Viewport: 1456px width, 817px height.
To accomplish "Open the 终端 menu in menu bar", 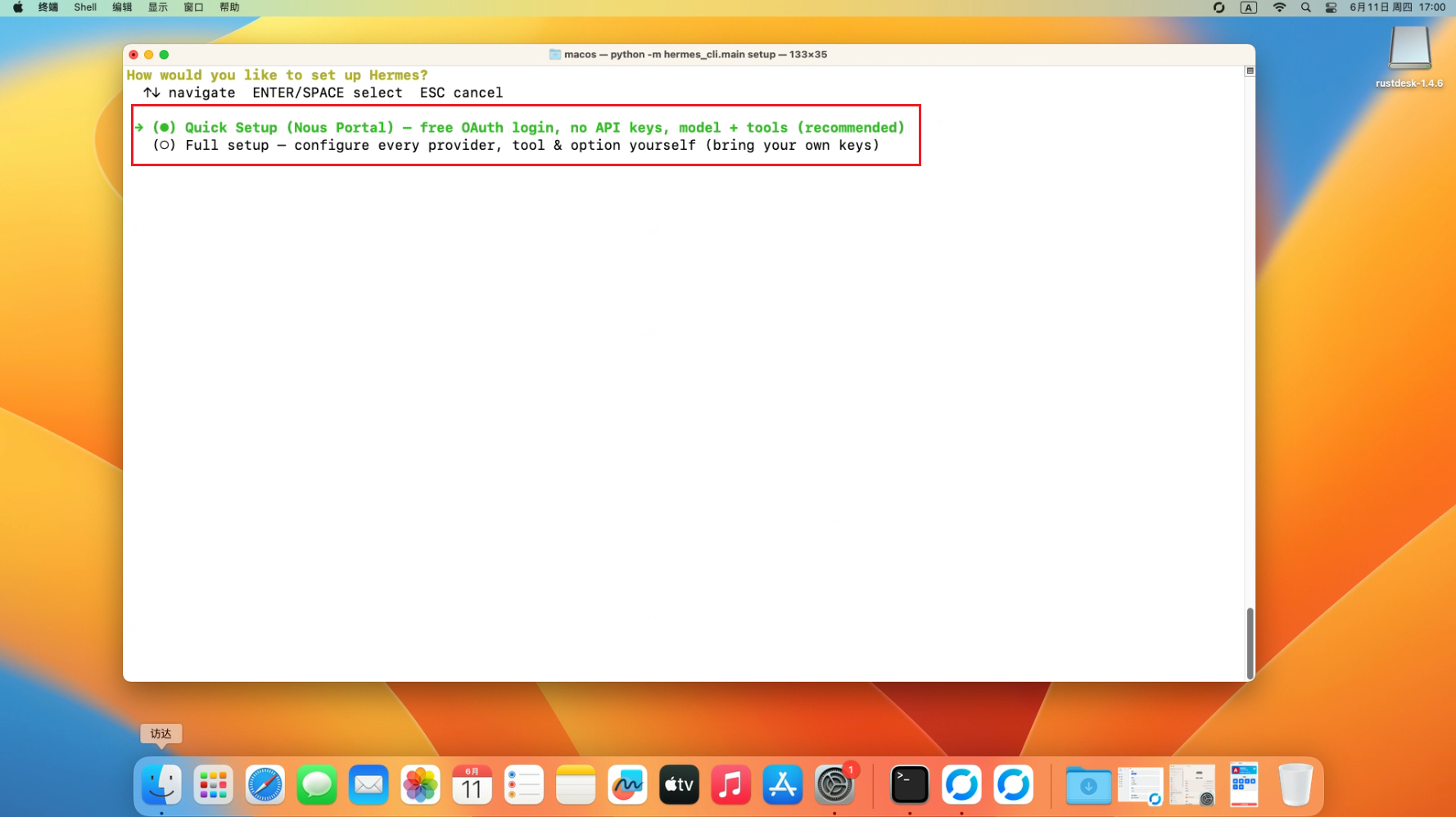I will click(x=48, y=7).
